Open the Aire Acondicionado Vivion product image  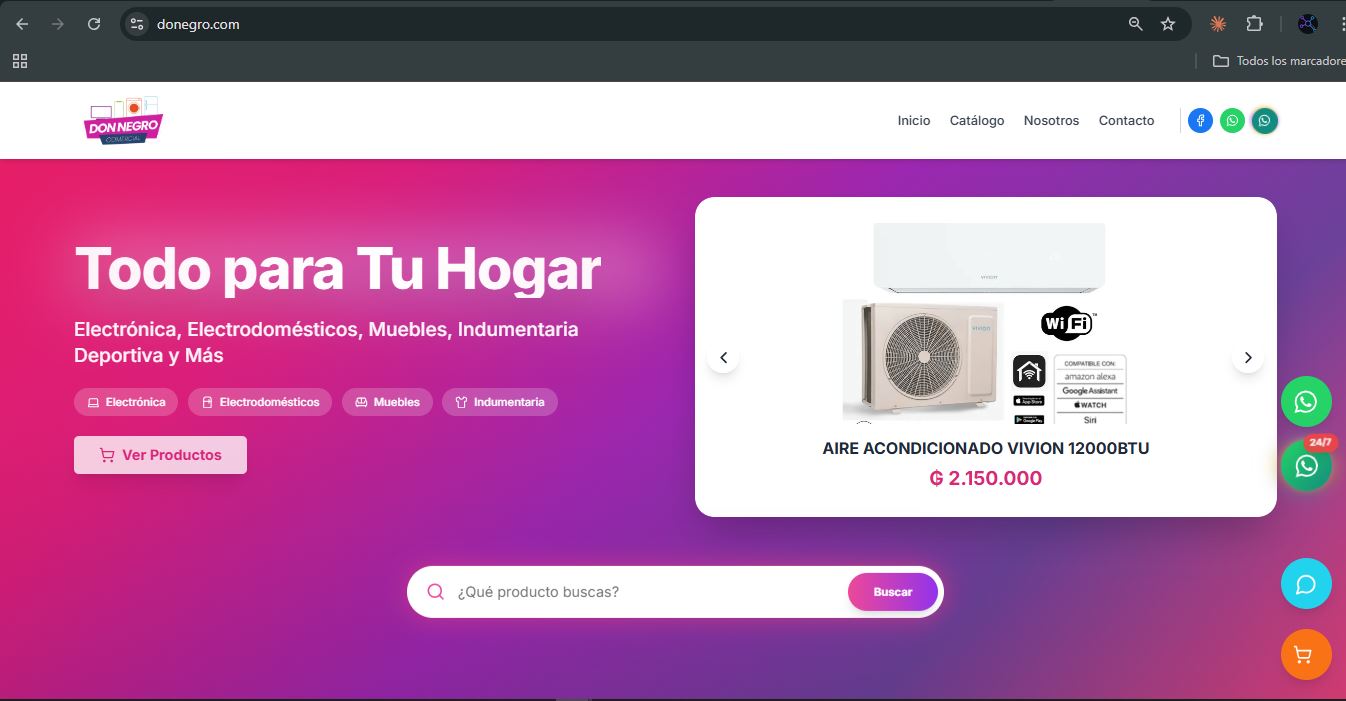[985, 322]
